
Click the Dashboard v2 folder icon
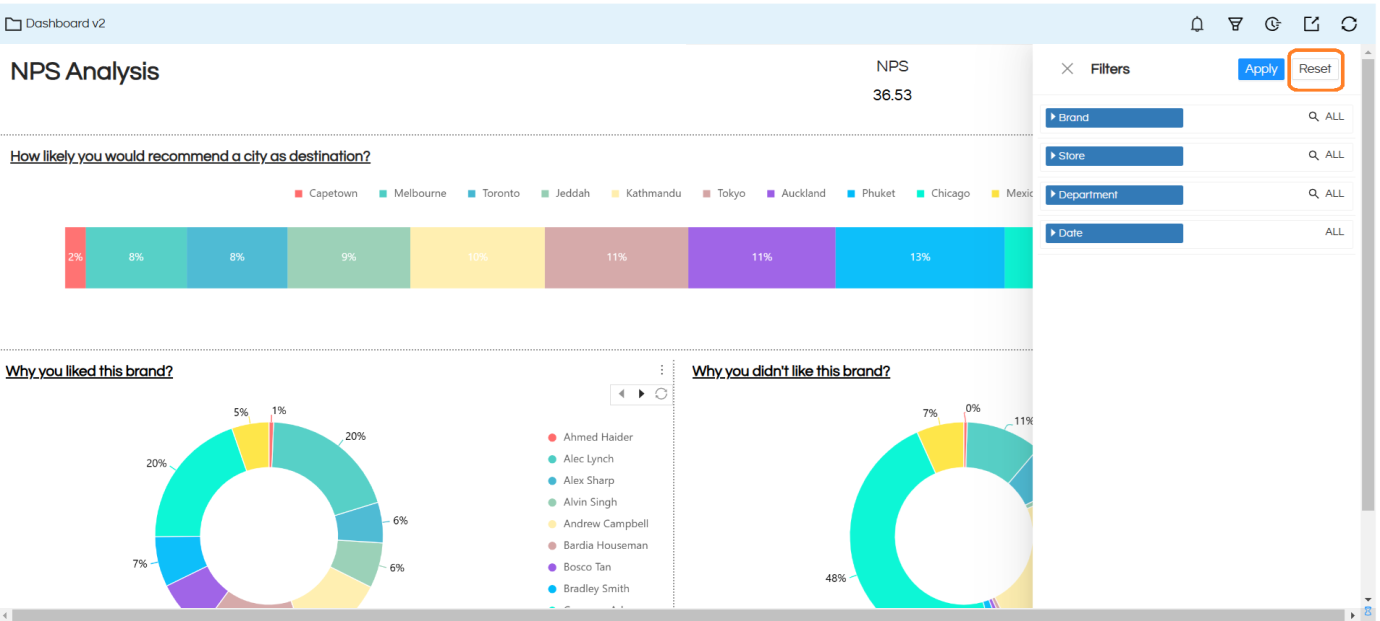pyautogui.click(x=14, y=24)
